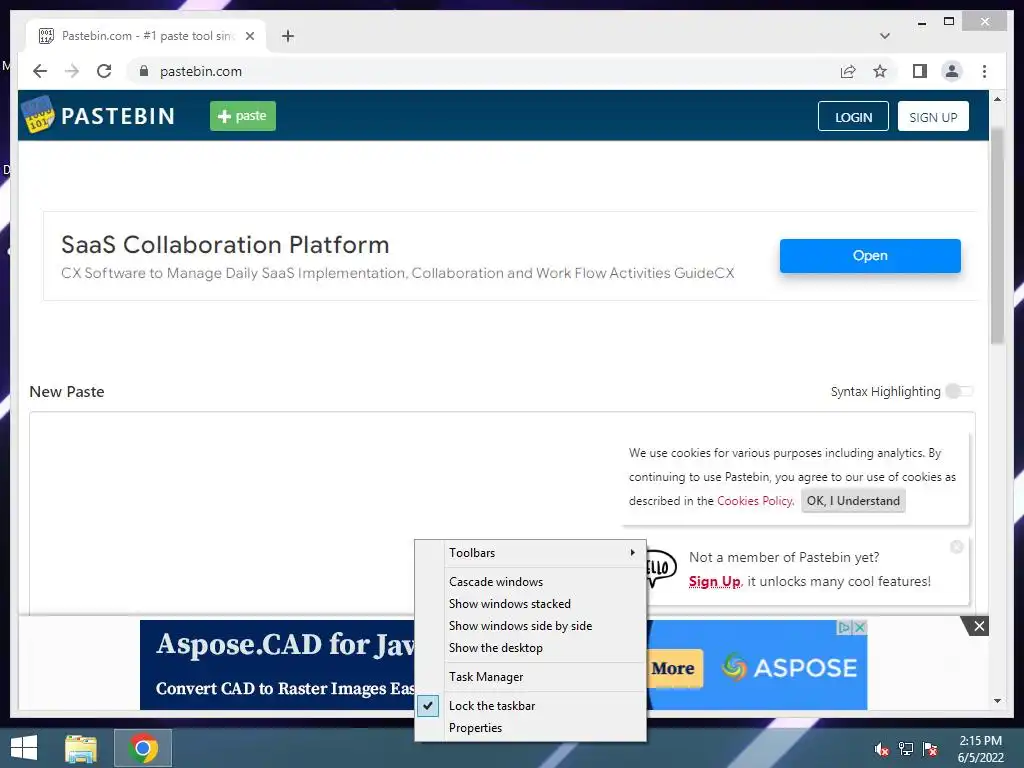Click the LOGIN button
Screen dimensions: 1024x768
click(853, 116)
